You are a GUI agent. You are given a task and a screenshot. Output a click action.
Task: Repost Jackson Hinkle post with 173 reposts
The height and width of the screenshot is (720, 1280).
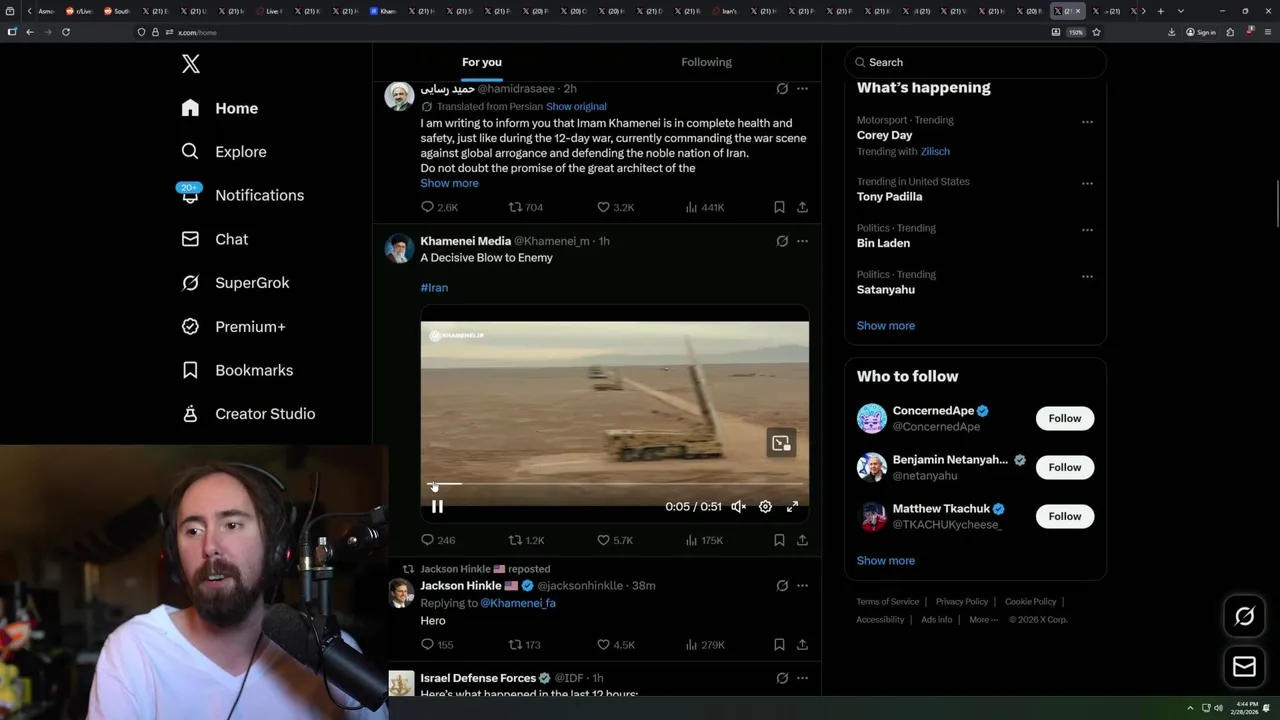coord(525,645)
